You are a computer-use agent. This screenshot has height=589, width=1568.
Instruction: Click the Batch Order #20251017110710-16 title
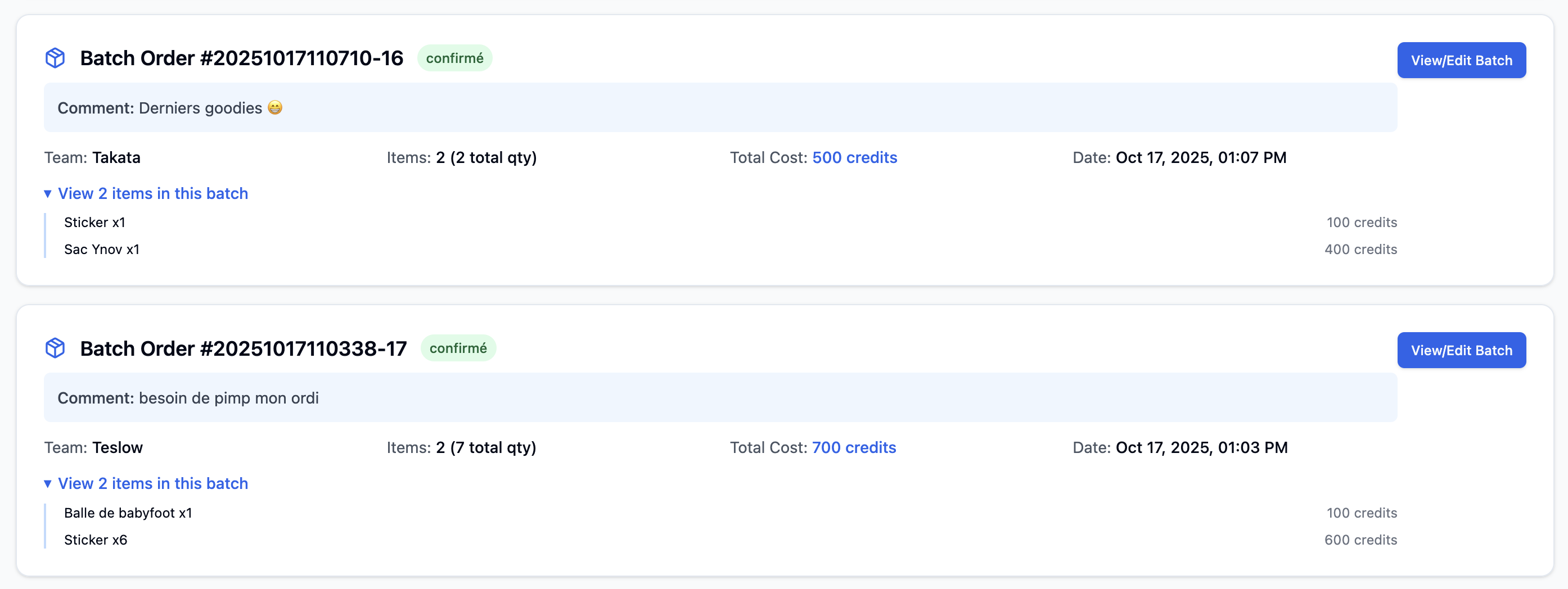(x=241, y=58)
